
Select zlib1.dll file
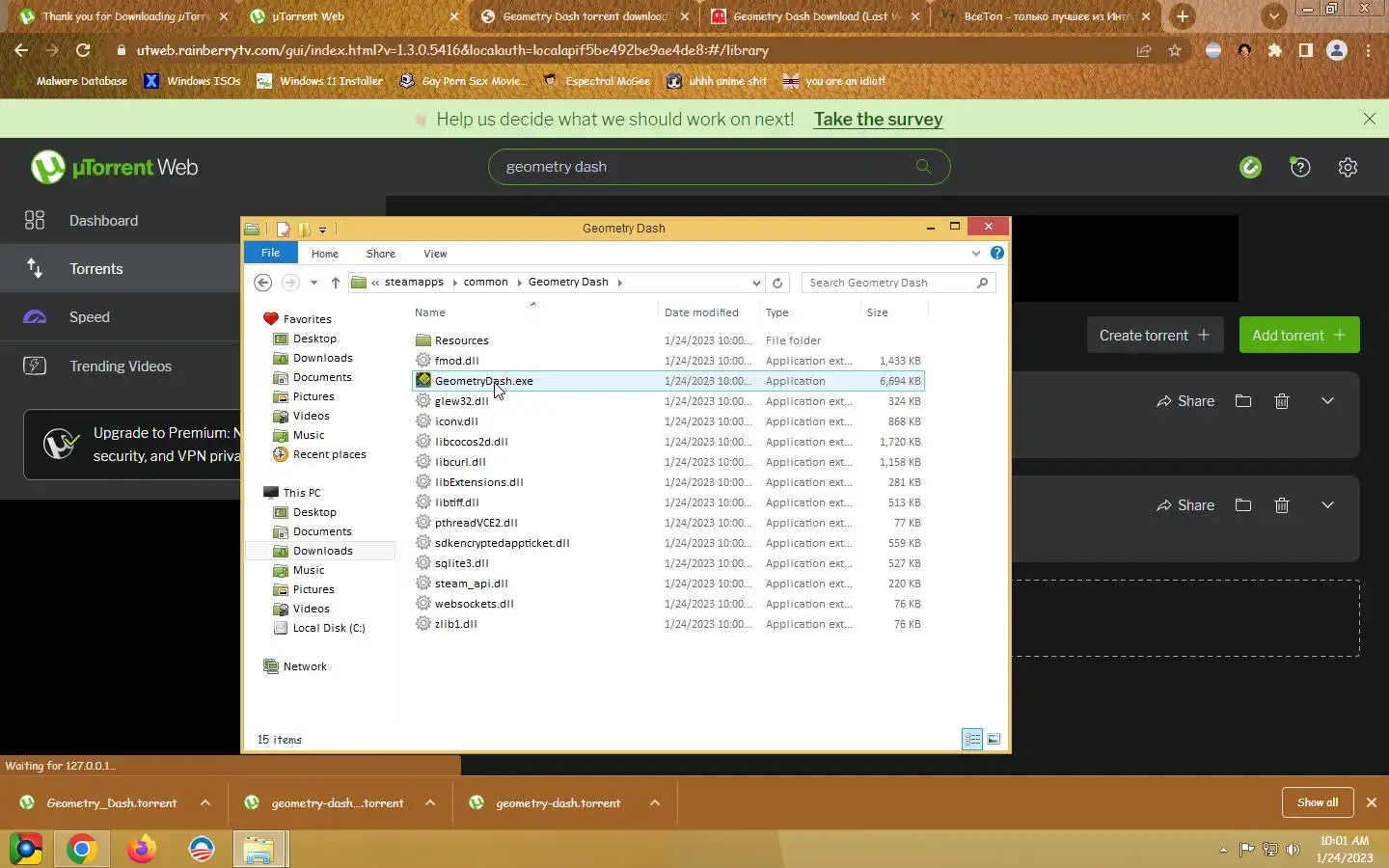[x=667, y=624]
